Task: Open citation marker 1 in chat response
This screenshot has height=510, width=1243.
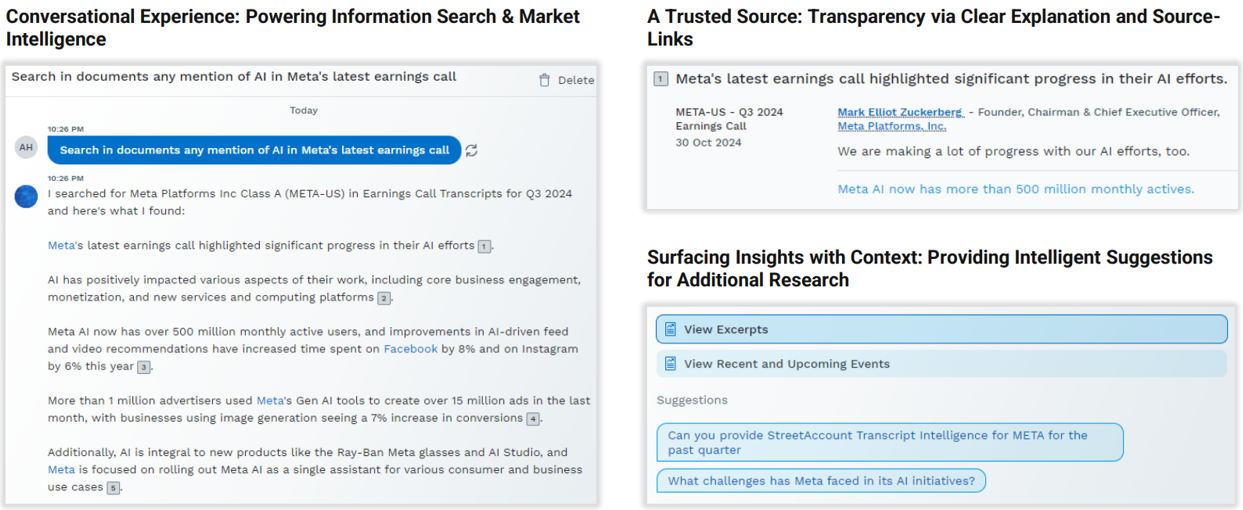Action: tap(484, 246)
